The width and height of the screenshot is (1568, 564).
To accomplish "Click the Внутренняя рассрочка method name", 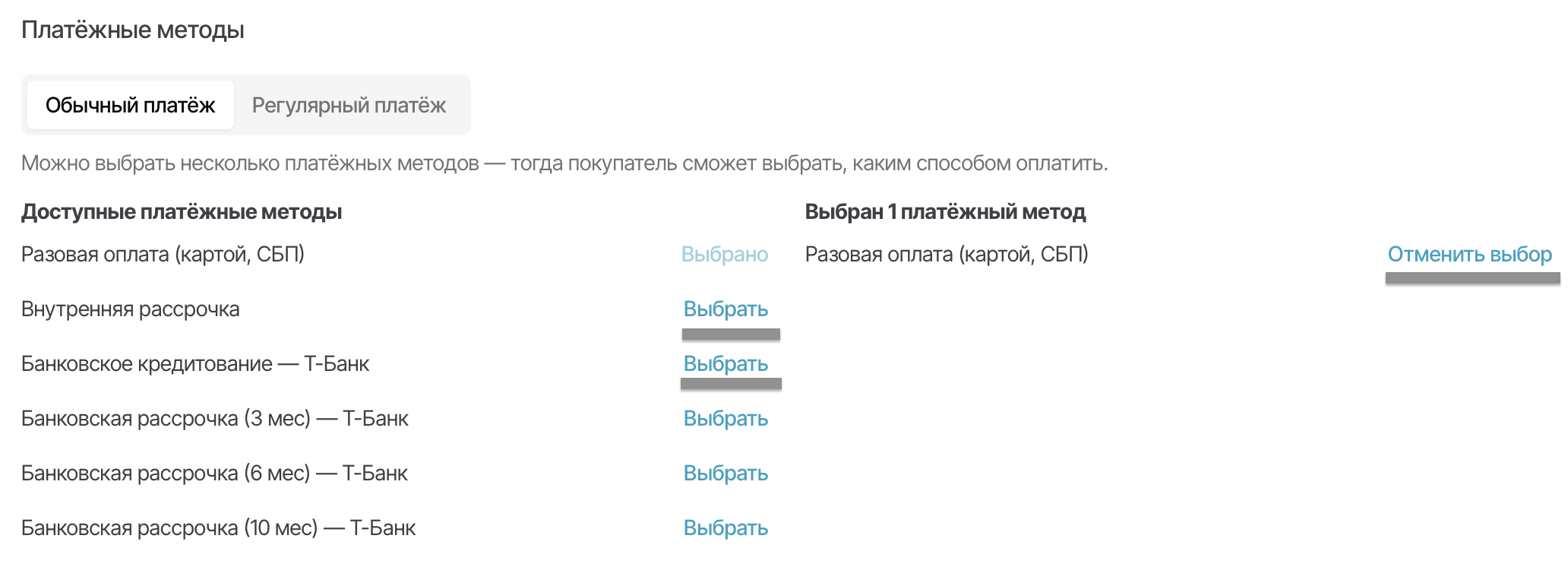I will [x=131, y=309].
